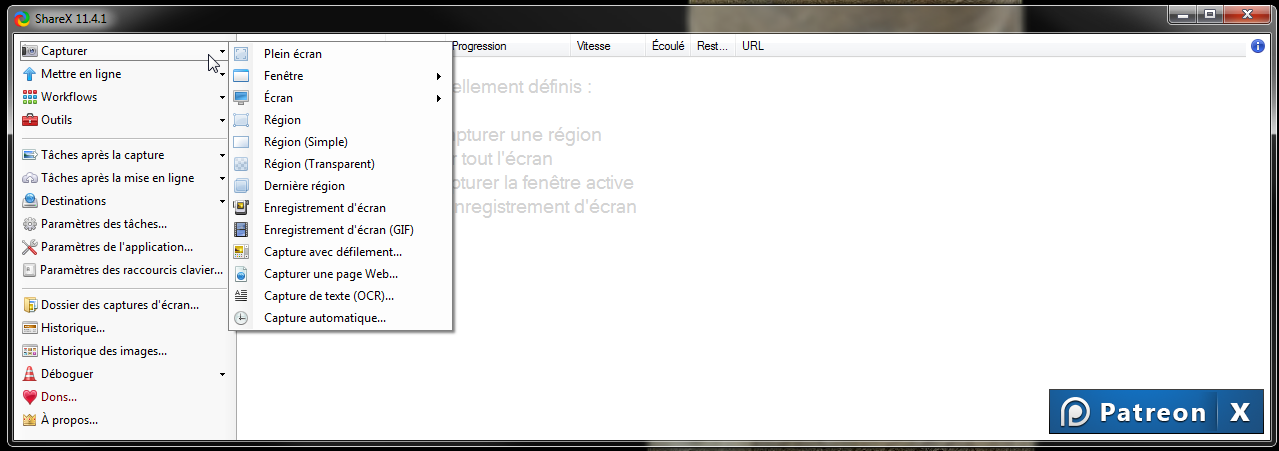Choose Région (Transparent) capture

[340, 164]
